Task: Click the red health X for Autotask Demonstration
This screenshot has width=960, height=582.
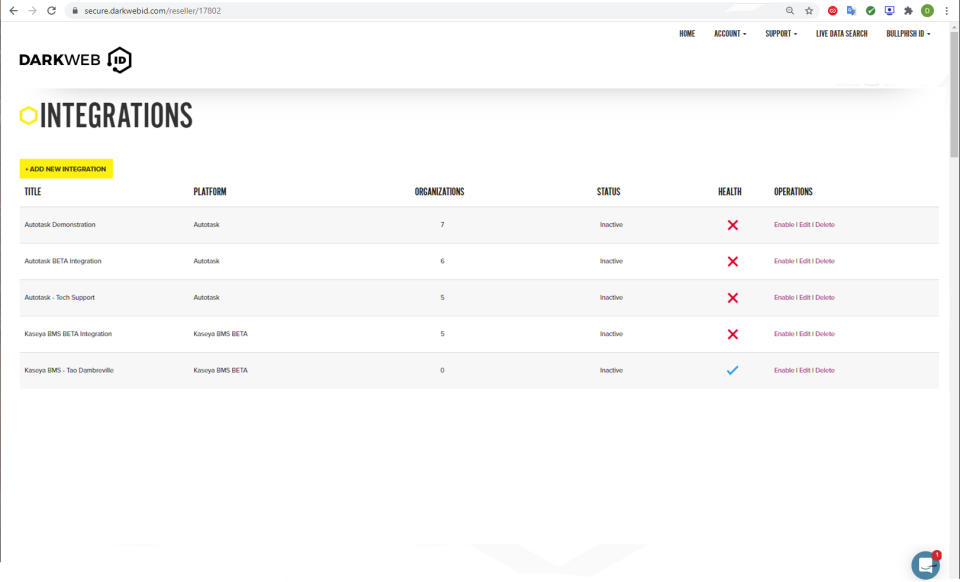Action: (x=732, y=225)
